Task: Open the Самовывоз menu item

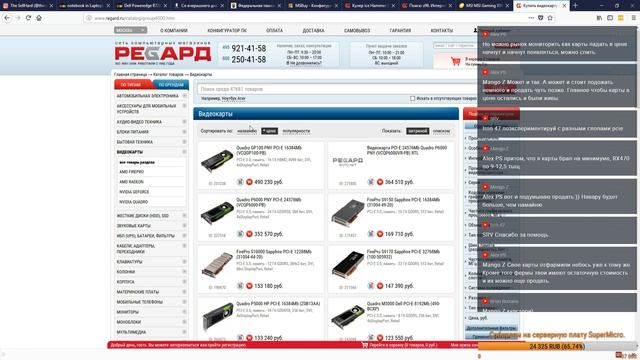Action: [357, 31]
